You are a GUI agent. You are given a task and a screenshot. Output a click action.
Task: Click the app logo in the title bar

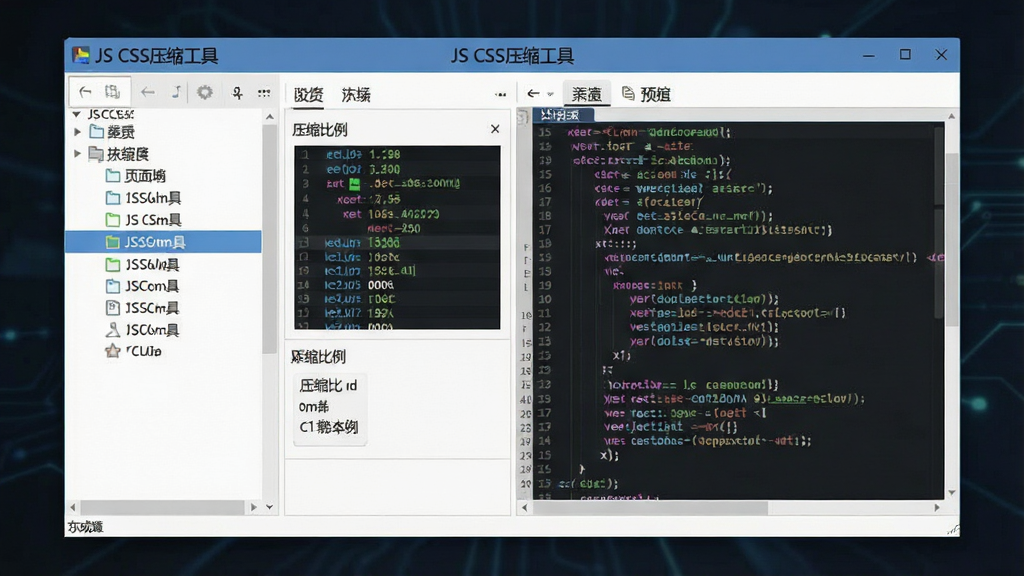click(x=81, y=55)
